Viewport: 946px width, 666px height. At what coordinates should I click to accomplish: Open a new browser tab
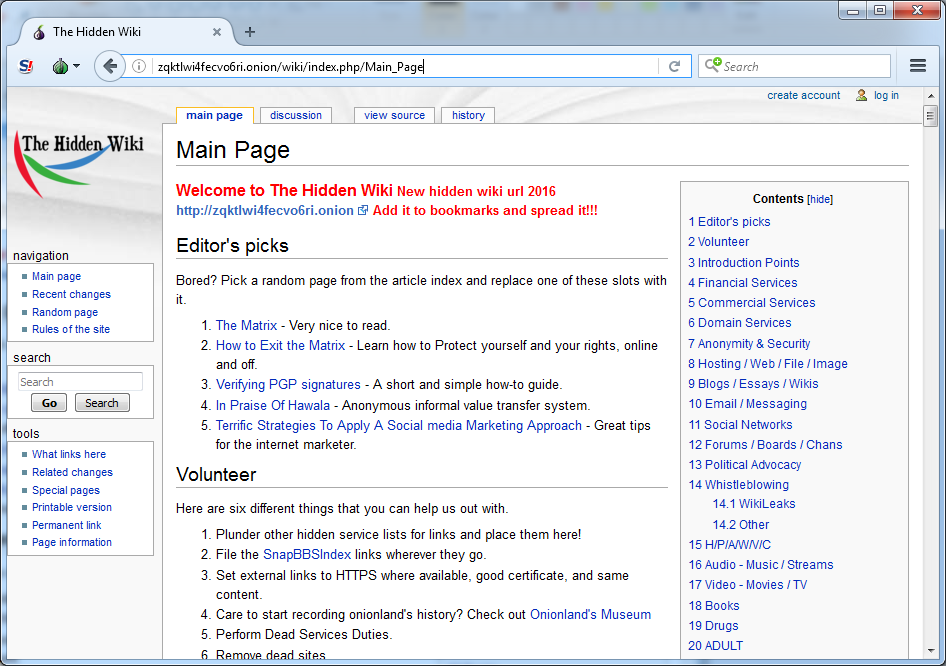click(250, 32)
